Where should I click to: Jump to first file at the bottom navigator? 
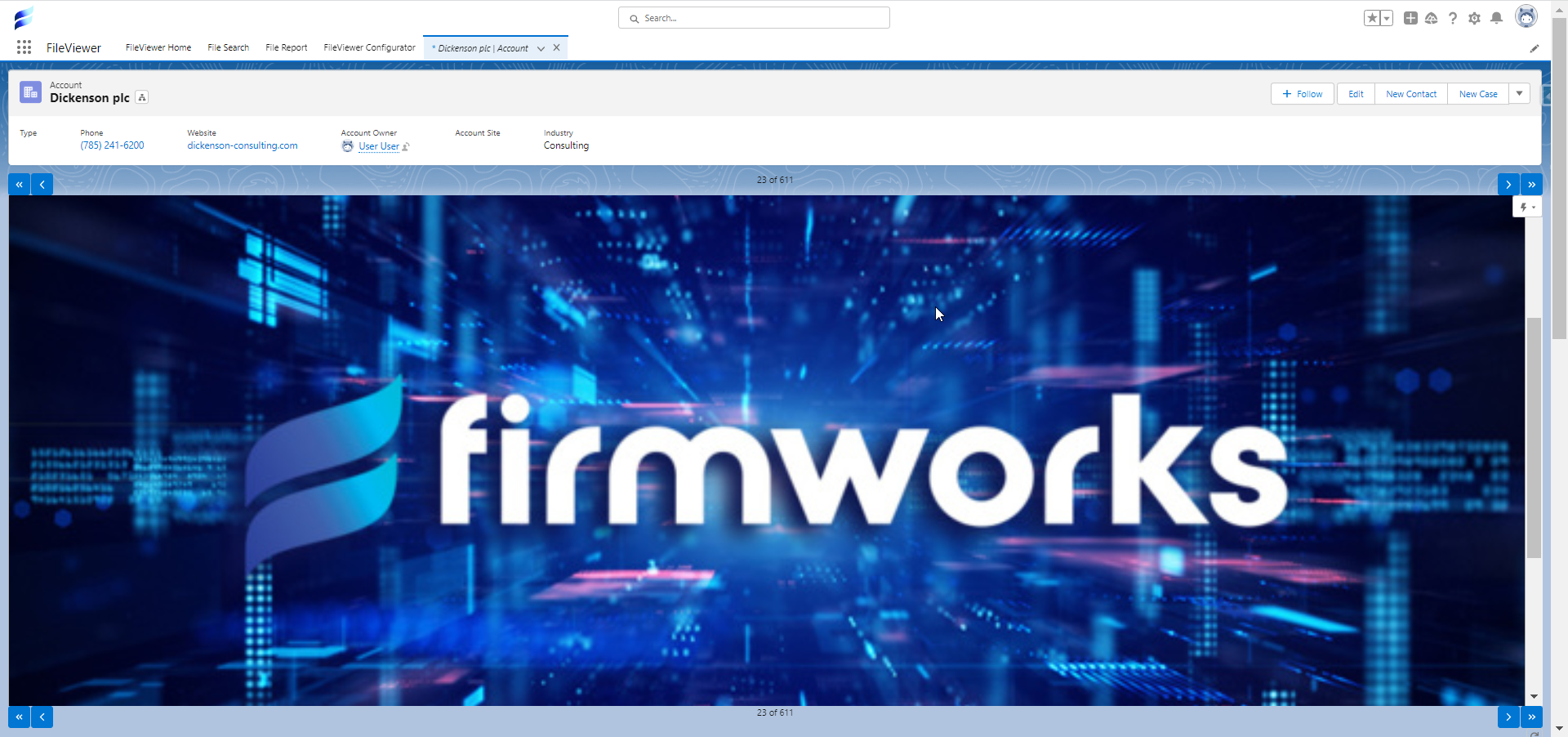(x=19, y=717)
